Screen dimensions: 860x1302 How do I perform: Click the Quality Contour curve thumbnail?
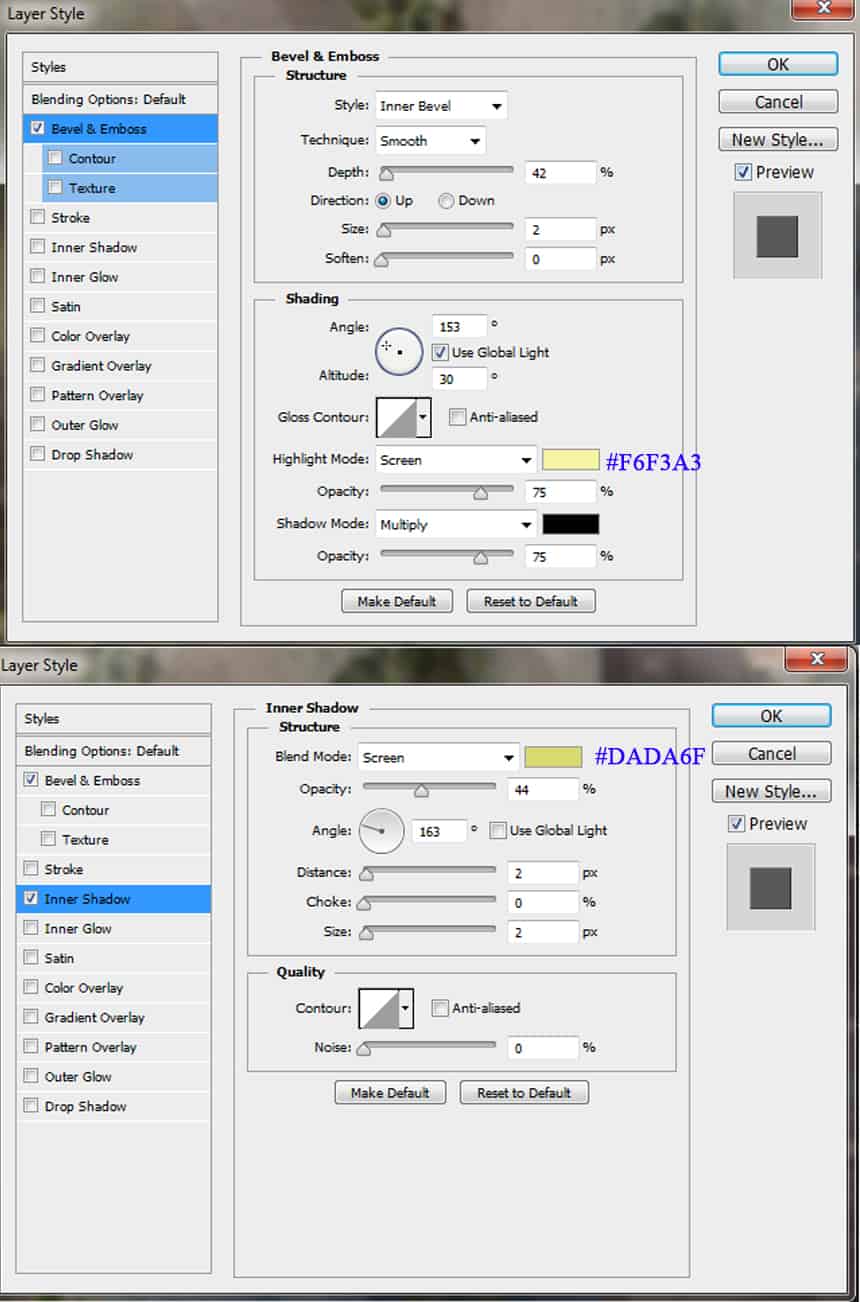(379, 1009)
